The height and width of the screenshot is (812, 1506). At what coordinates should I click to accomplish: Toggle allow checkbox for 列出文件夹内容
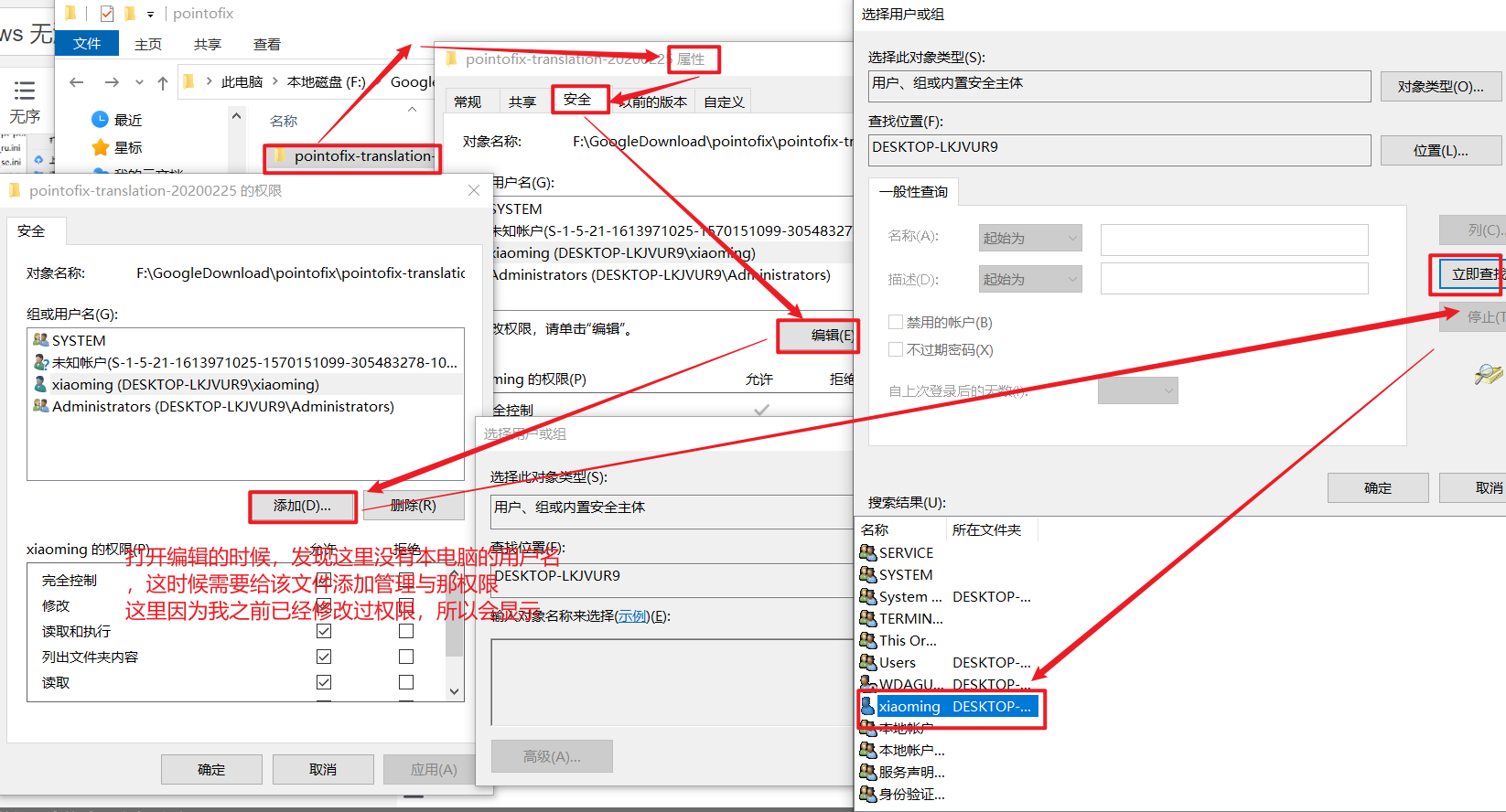tap(324, 657)
